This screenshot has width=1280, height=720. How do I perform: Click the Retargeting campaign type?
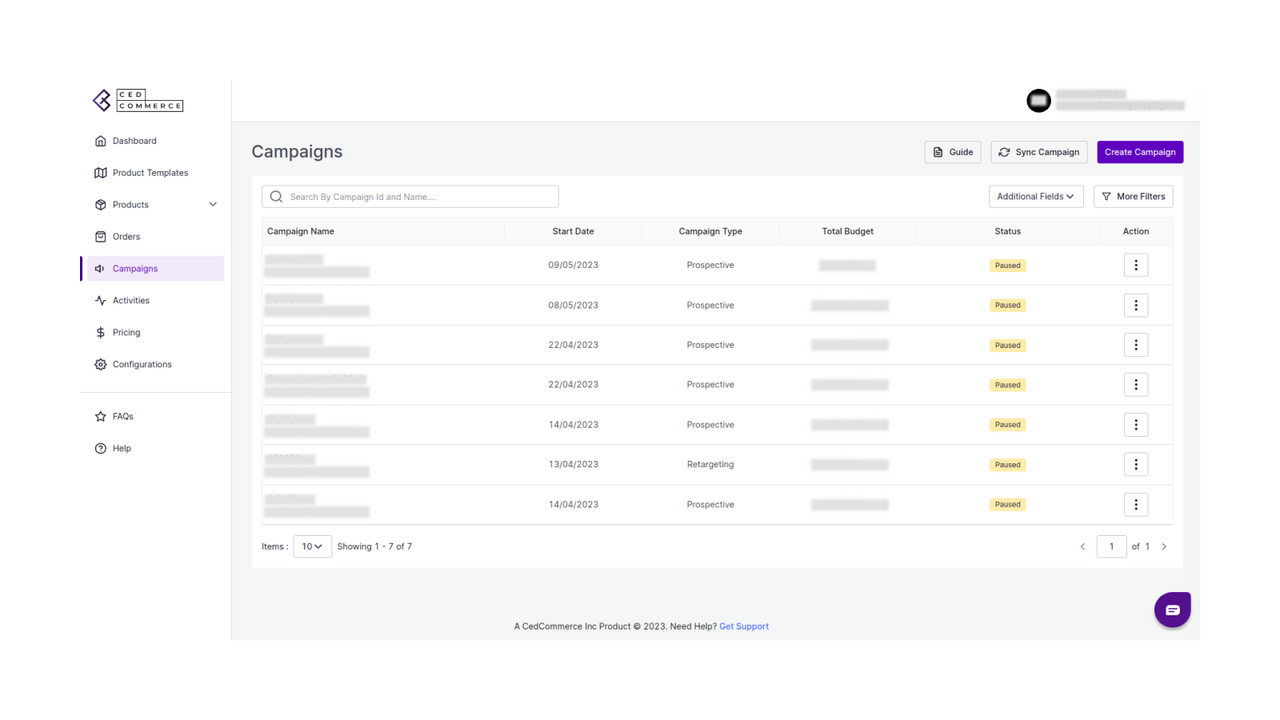(x=710, y=464)
